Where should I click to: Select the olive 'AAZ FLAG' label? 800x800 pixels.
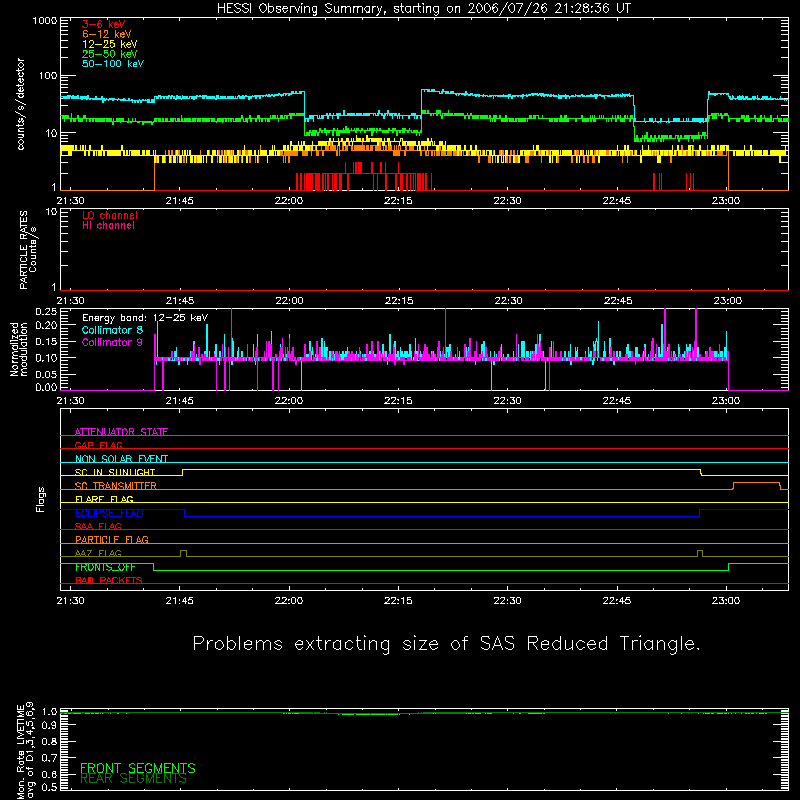tap(98, 553)
